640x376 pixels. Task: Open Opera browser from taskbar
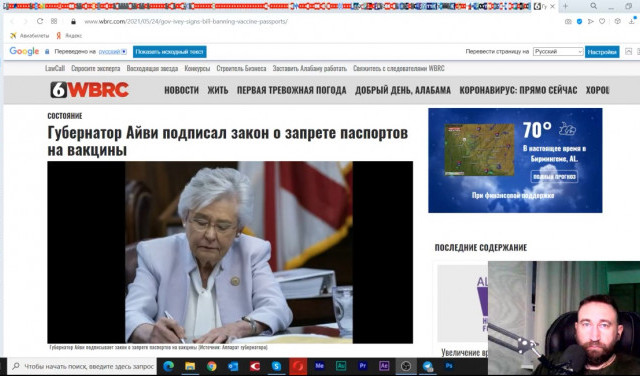(x=298, y=366)
